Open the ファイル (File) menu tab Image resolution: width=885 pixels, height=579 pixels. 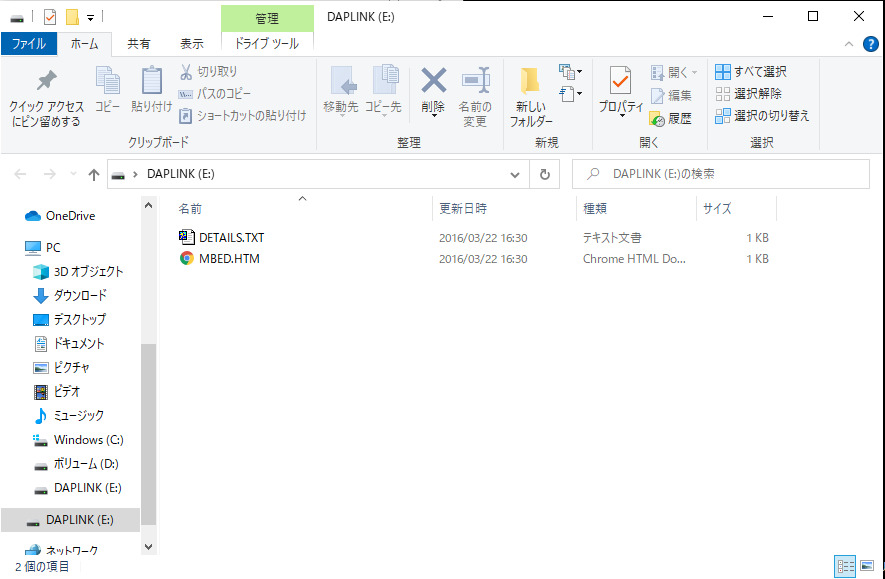(29, 44)
